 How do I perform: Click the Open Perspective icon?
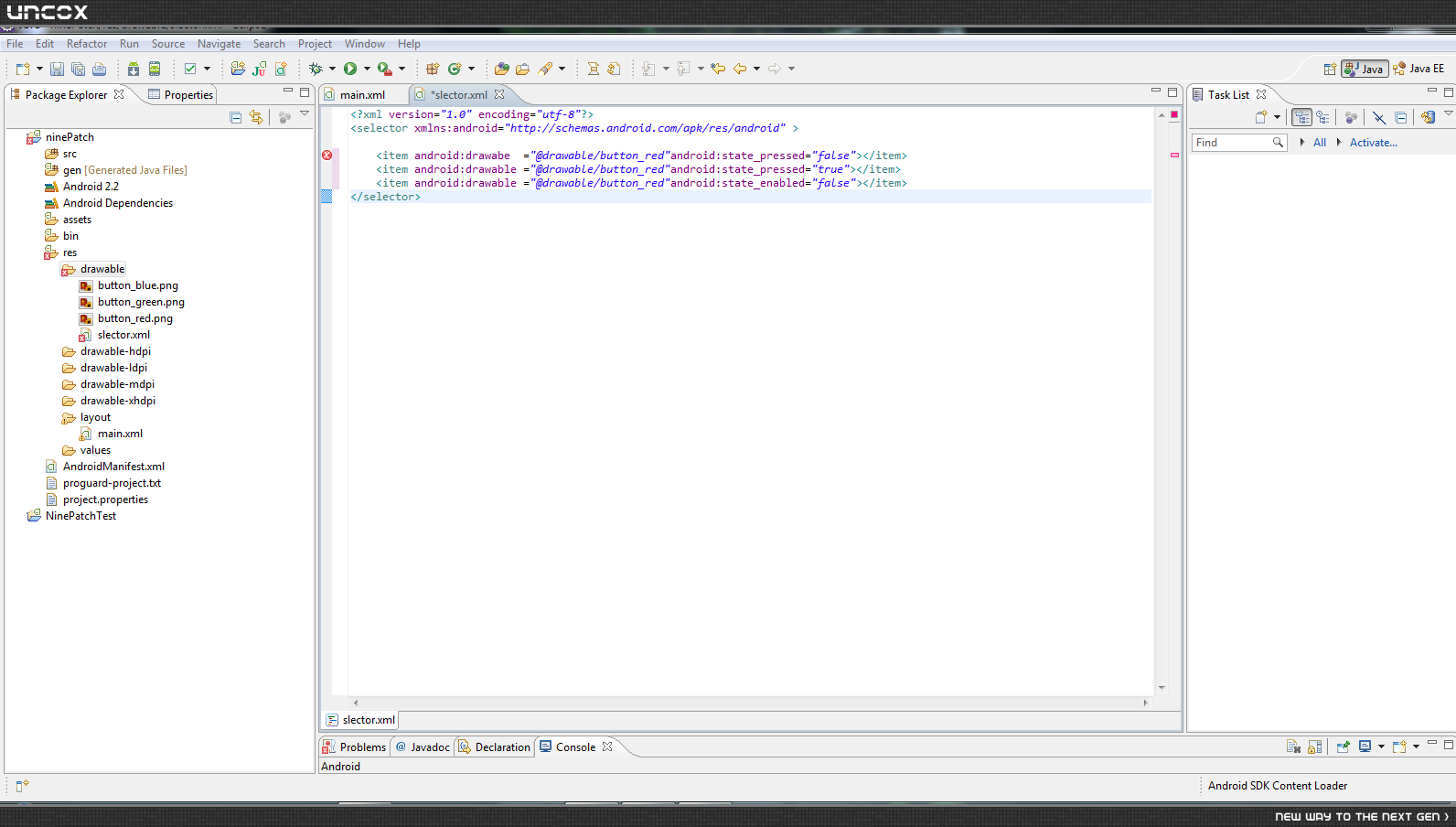click(x=1330, y=69)
